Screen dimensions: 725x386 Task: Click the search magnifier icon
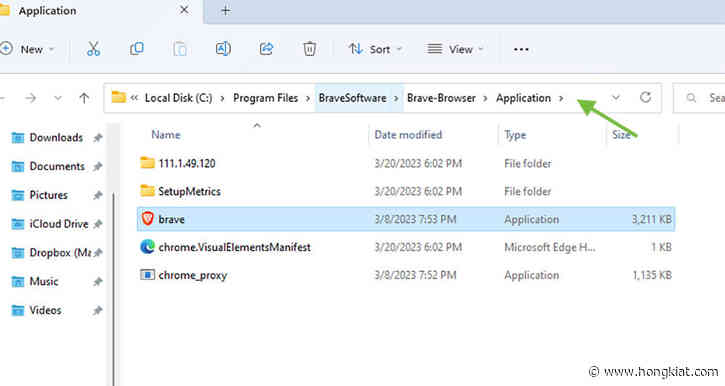coord(691,98)
